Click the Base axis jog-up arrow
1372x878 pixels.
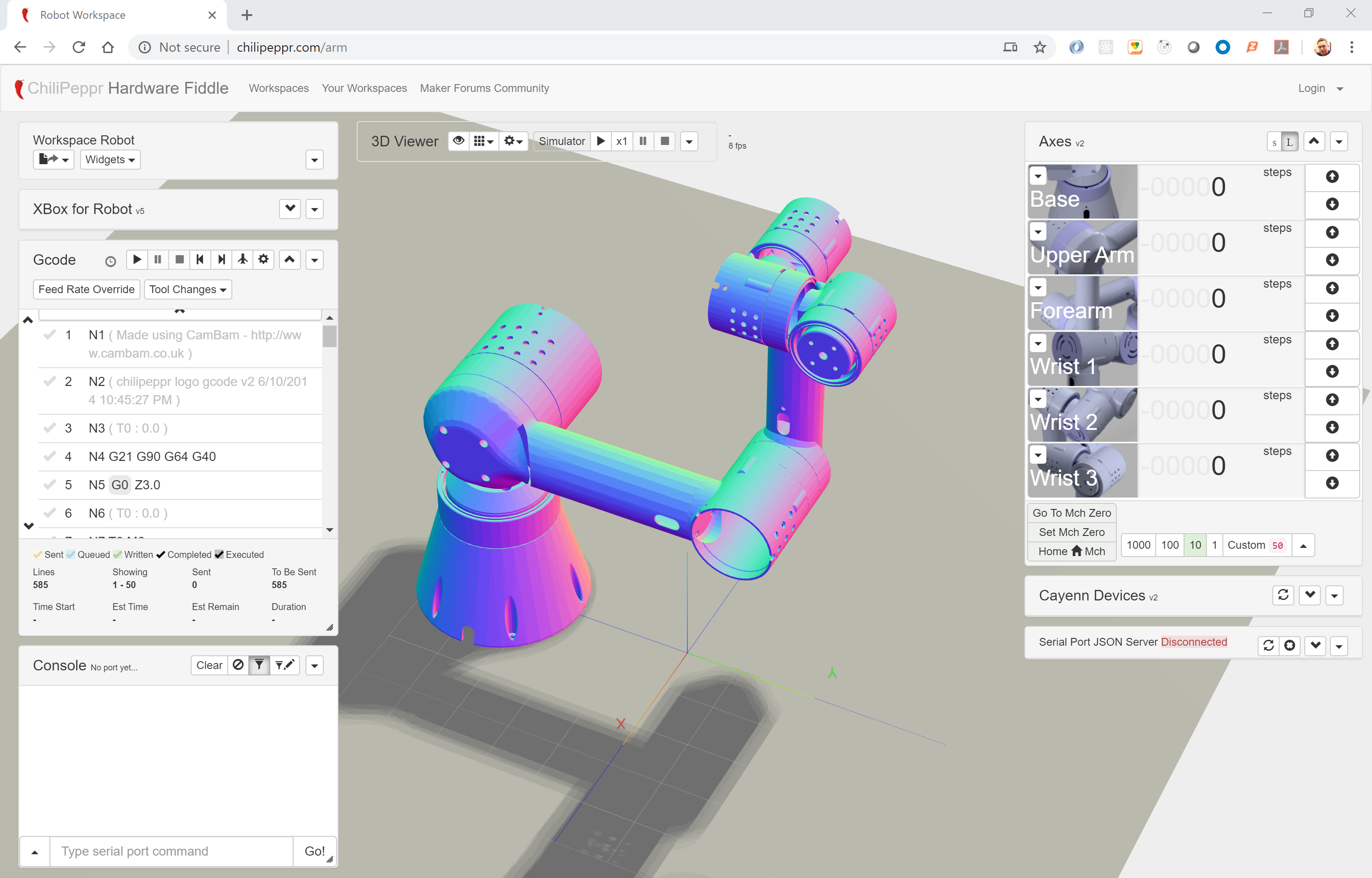click(1332, 176)
